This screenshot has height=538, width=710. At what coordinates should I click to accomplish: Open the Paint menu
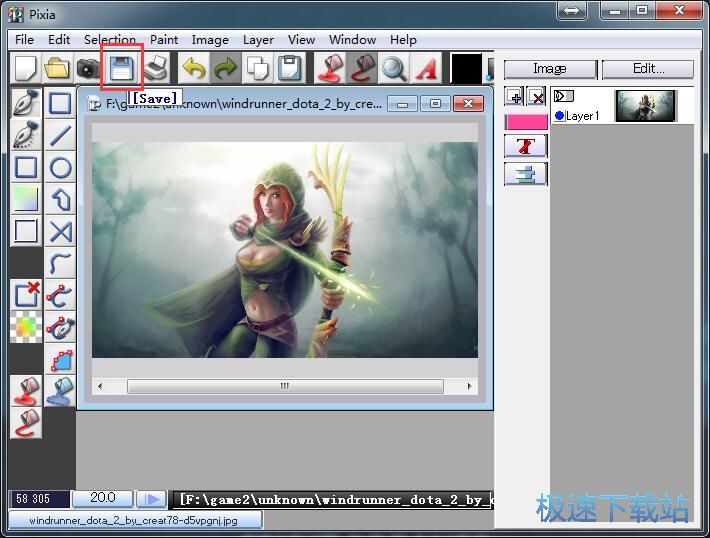coord(164,40)
